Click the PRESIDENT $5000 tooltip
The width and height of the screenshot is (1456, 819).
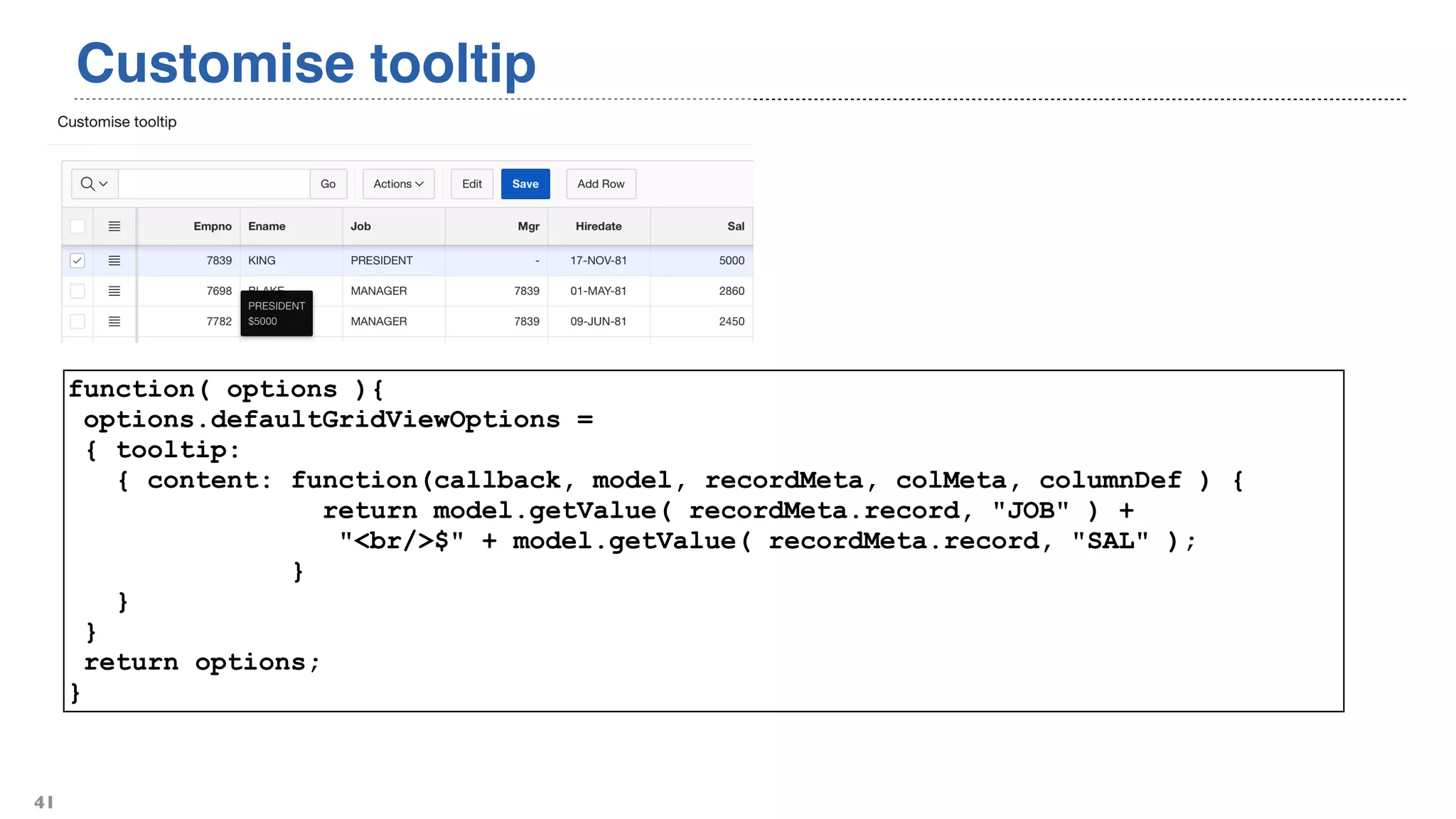[x=277, y=314]
